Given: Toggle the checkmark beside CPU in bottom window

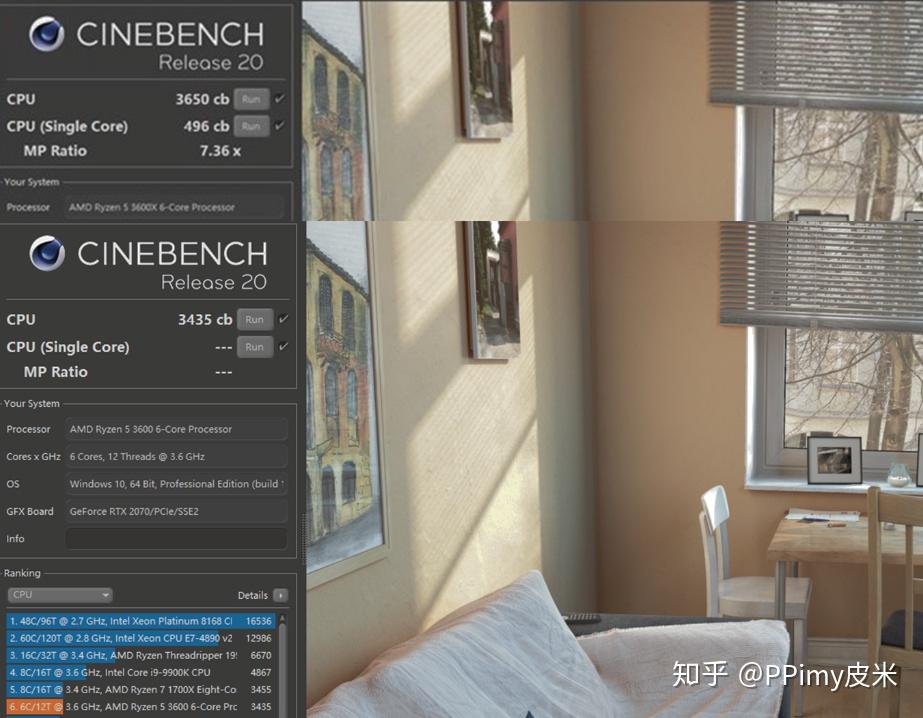Looking at the screenshot, I should coord(283,319).
